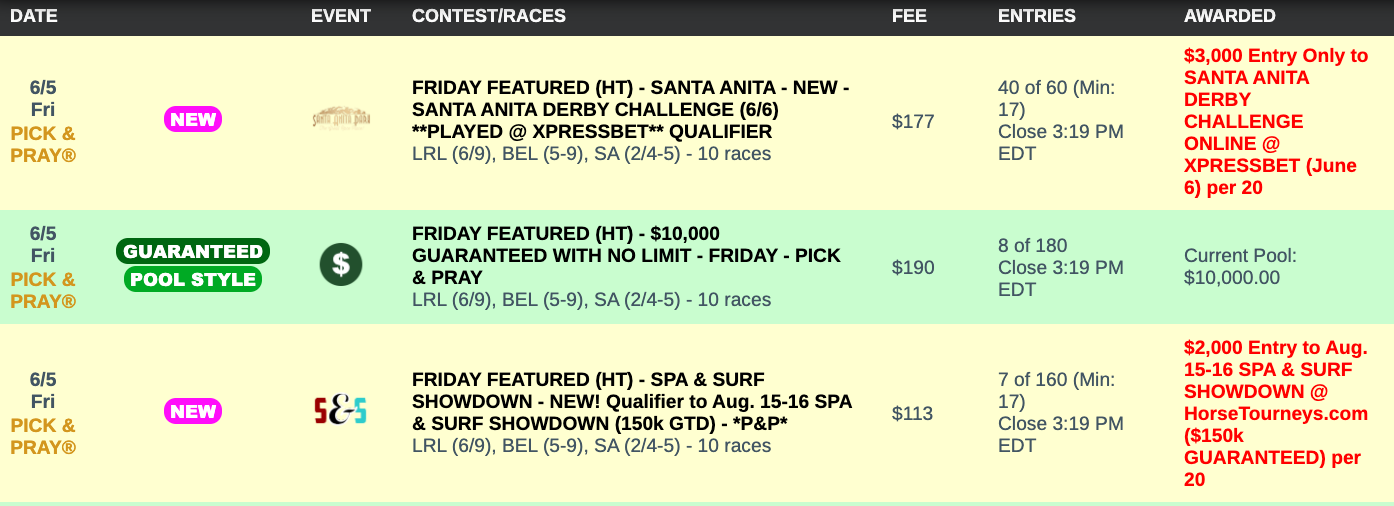Click the Santa Anita Park event logo
The width and height of the screenshot is (1394, 506).
pos(341,120)
